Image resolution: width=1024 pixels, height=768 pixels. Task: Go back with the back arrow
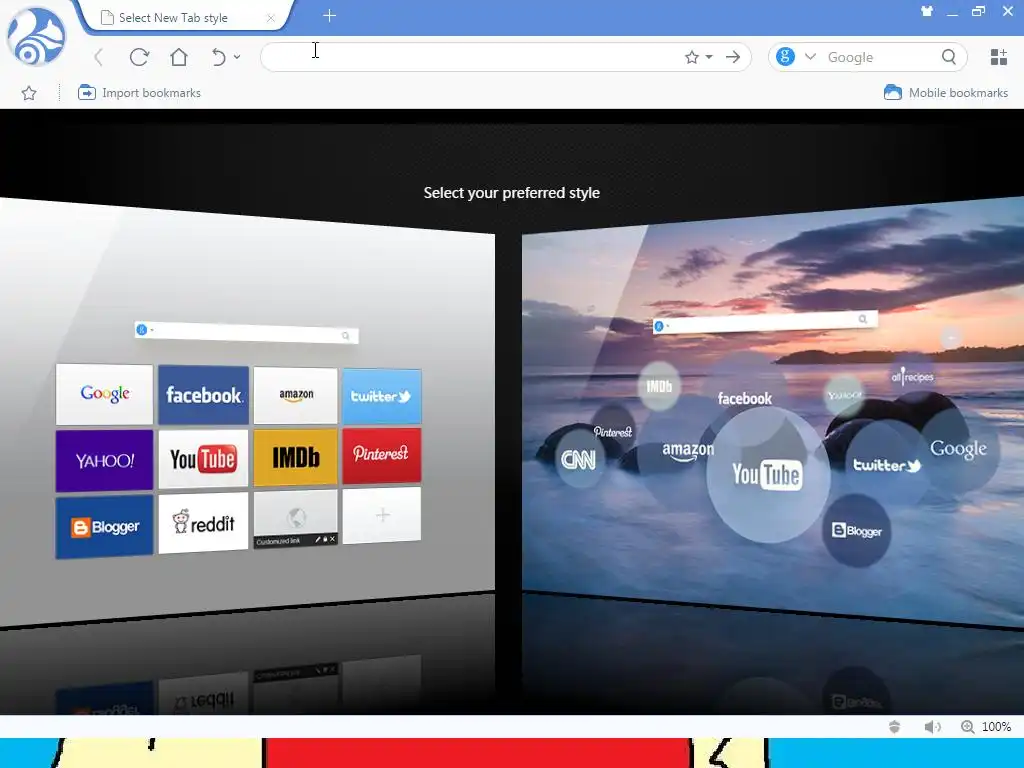click(x=99, y=57)
